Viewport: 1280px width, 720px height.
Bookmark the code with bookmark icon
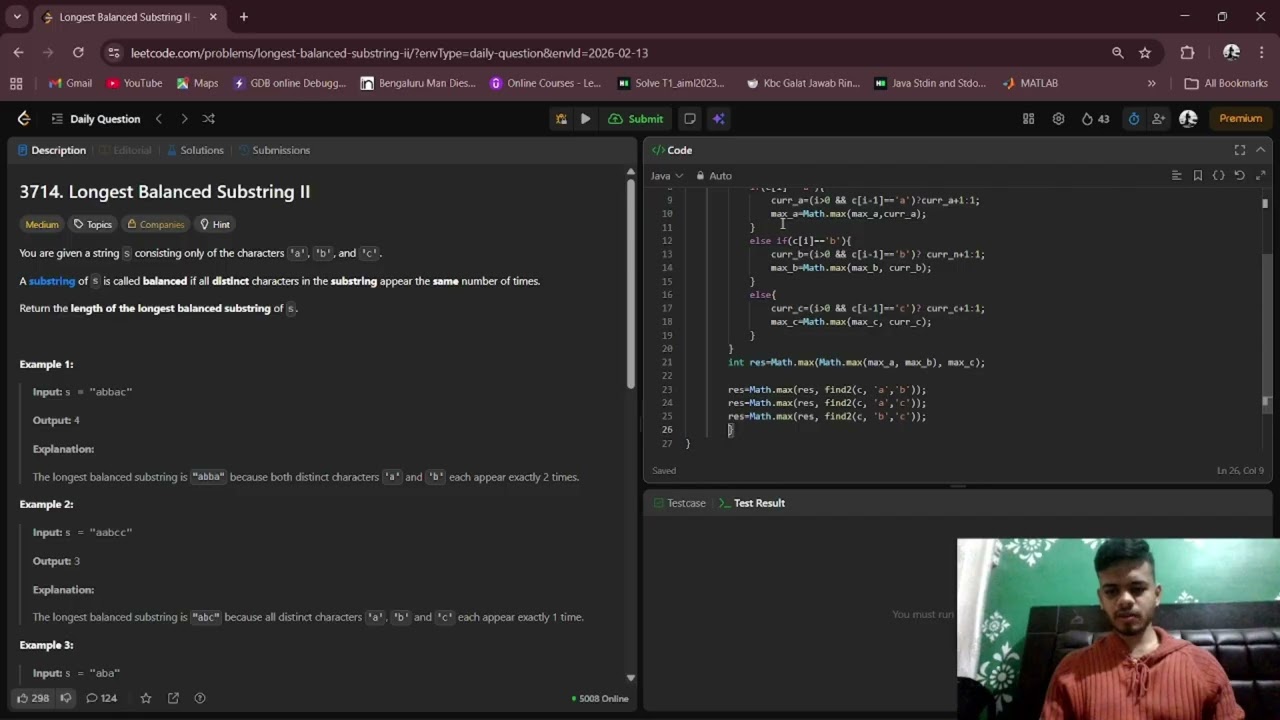pyautogui.click(x=1198, y=176)
